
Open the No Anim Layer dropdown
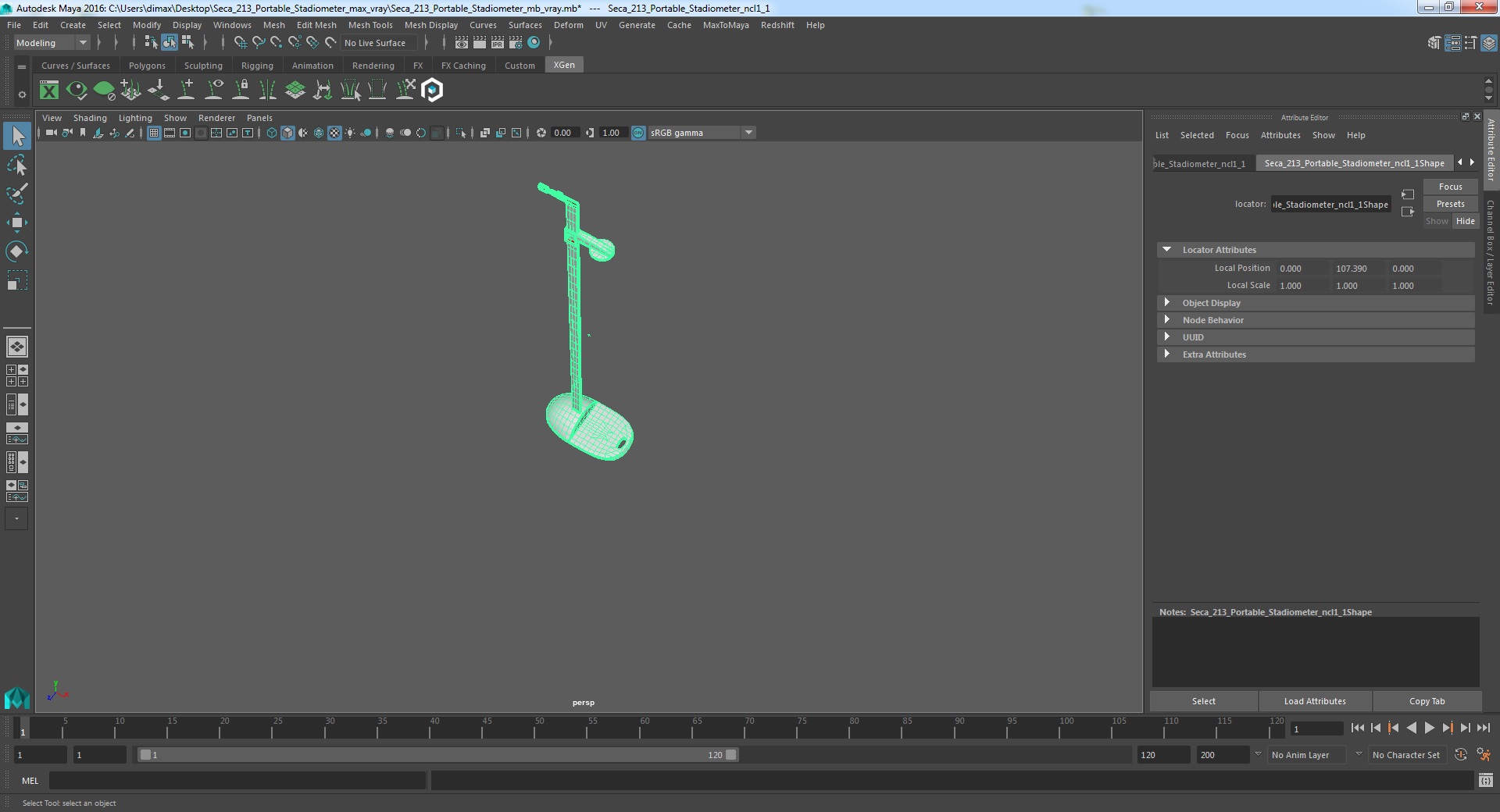pyautogui.click(x=1309, y=755)
